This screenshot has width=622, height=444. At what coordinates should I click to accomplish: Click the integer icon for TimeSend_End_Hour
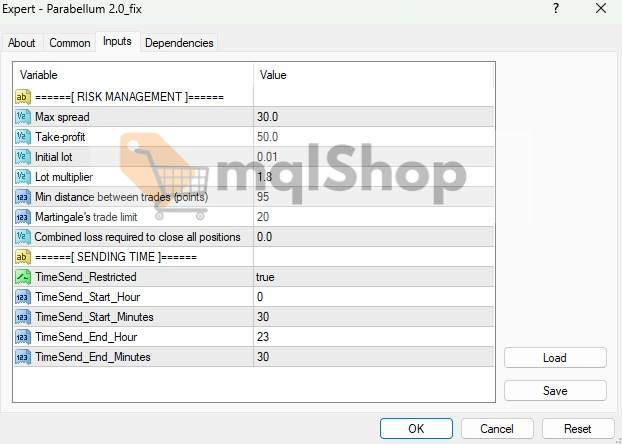(x=23, y=337)
